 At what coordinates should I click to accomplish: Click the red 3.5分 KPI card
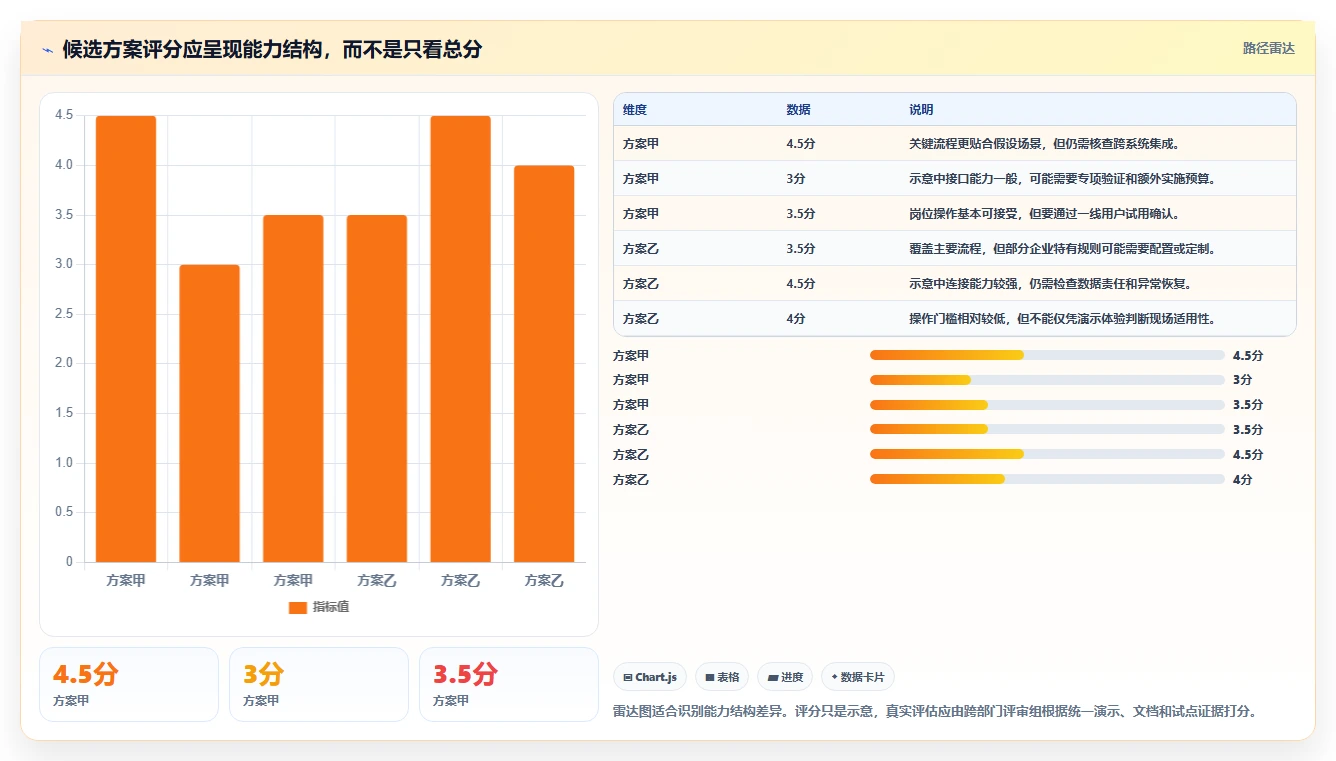[509, 684]
